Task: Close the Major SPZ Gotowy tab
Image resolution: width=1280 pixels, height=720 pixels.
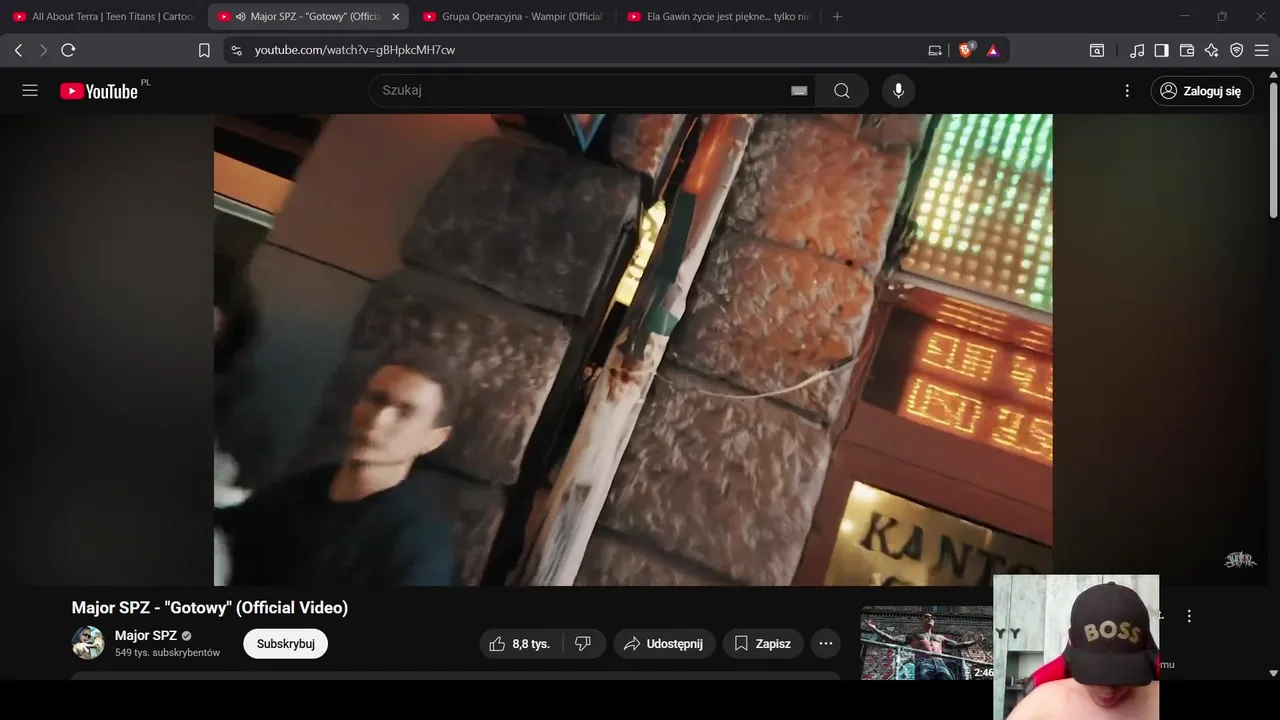Action: pos(396,17)
